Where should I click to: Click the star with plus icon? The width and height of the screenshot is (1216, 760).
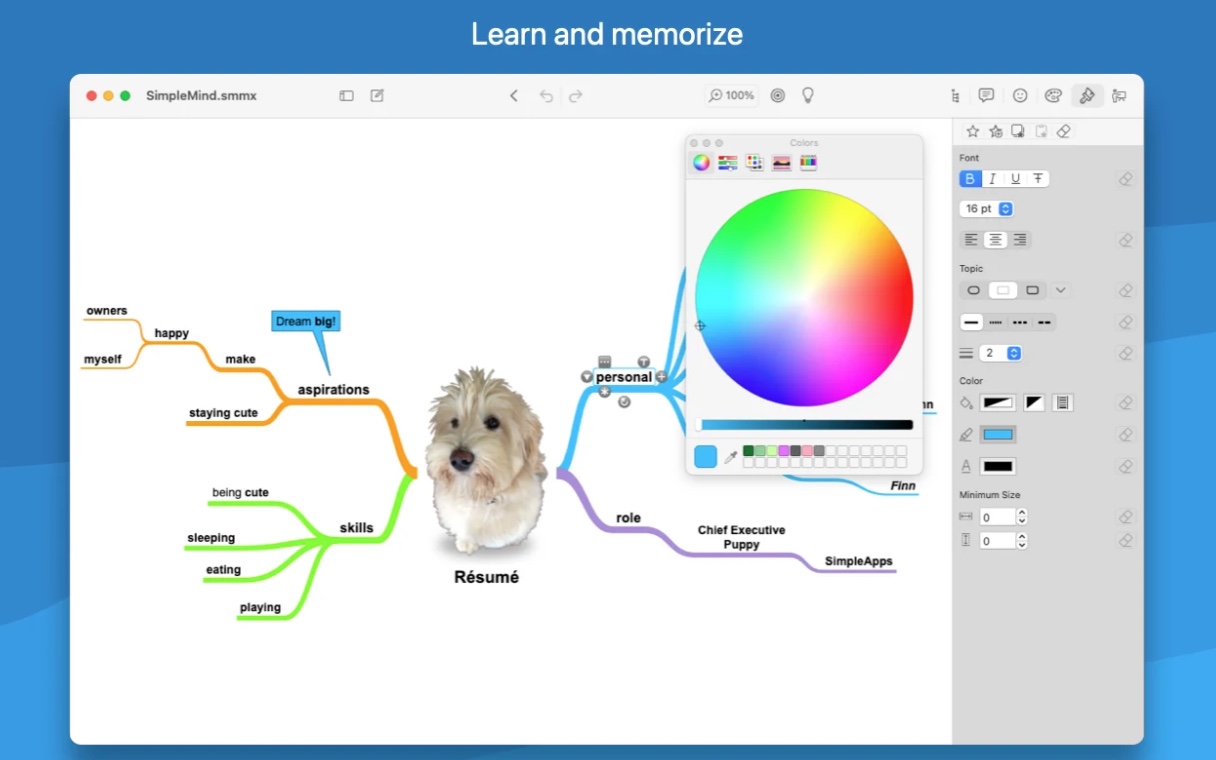(996, 131)
